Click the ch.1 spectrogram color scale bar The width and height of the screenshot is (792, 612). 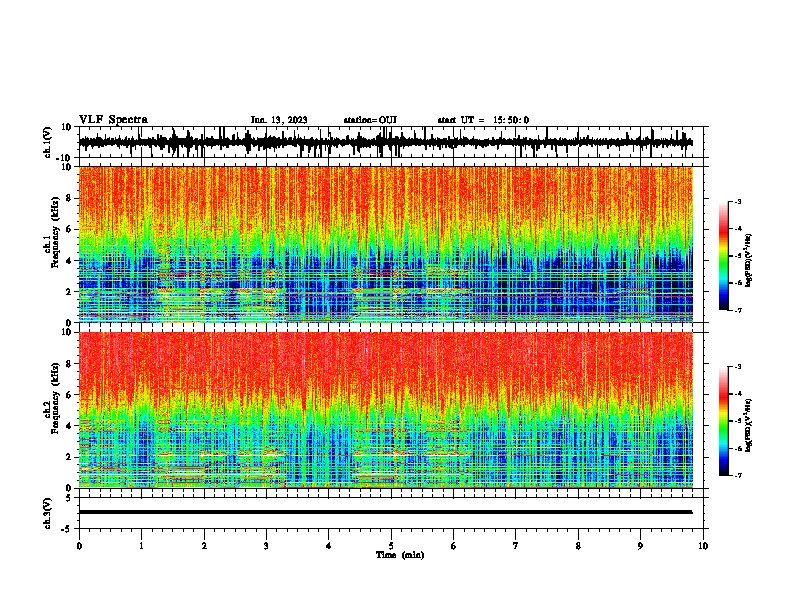pyautogui.click(x=724, y=256)
